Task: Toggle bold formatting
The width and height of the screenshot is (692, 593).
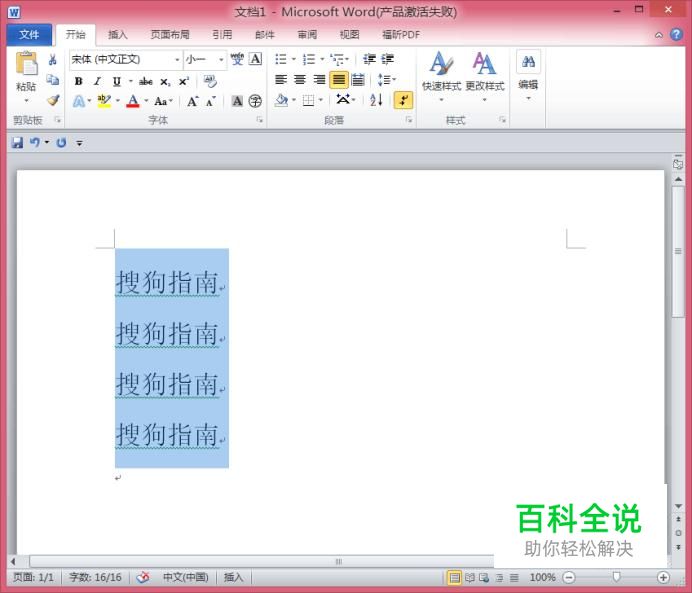Action: (79, 81)
